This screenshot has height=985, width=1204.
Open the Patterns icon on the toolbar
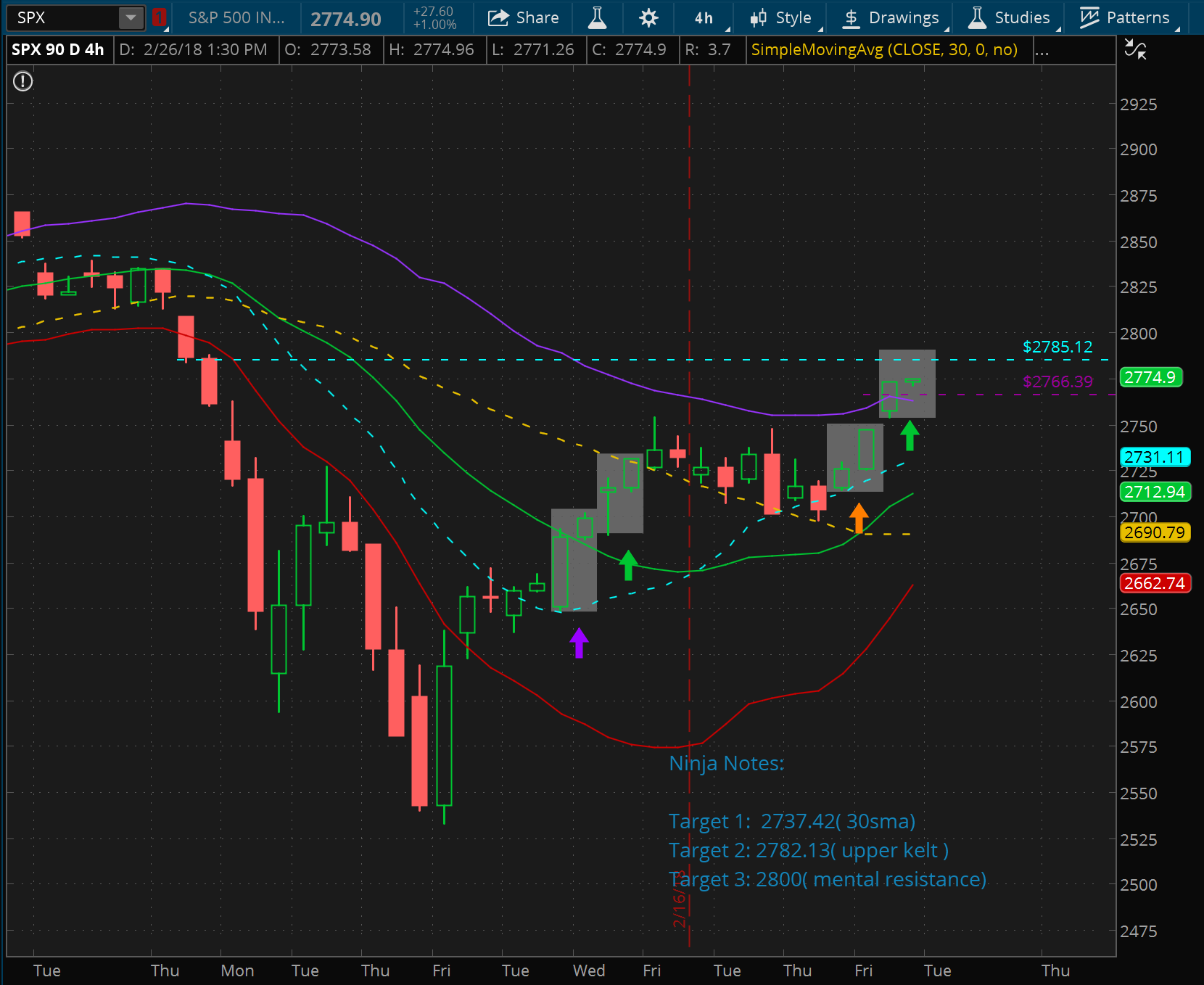coord(1089,17)
